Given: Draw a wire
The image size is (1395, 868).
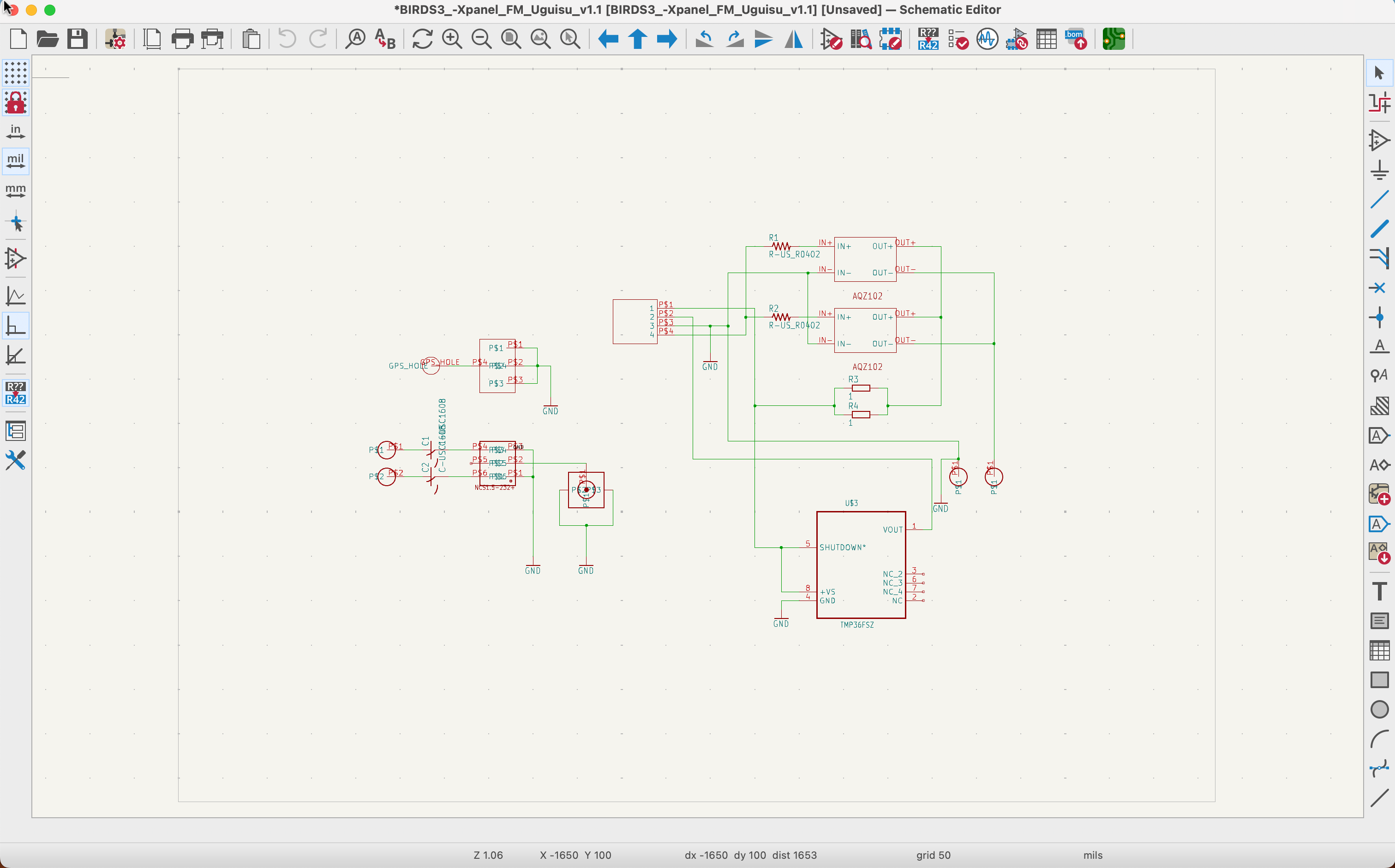Looking at the screenshot, I should coord(1379,199).
